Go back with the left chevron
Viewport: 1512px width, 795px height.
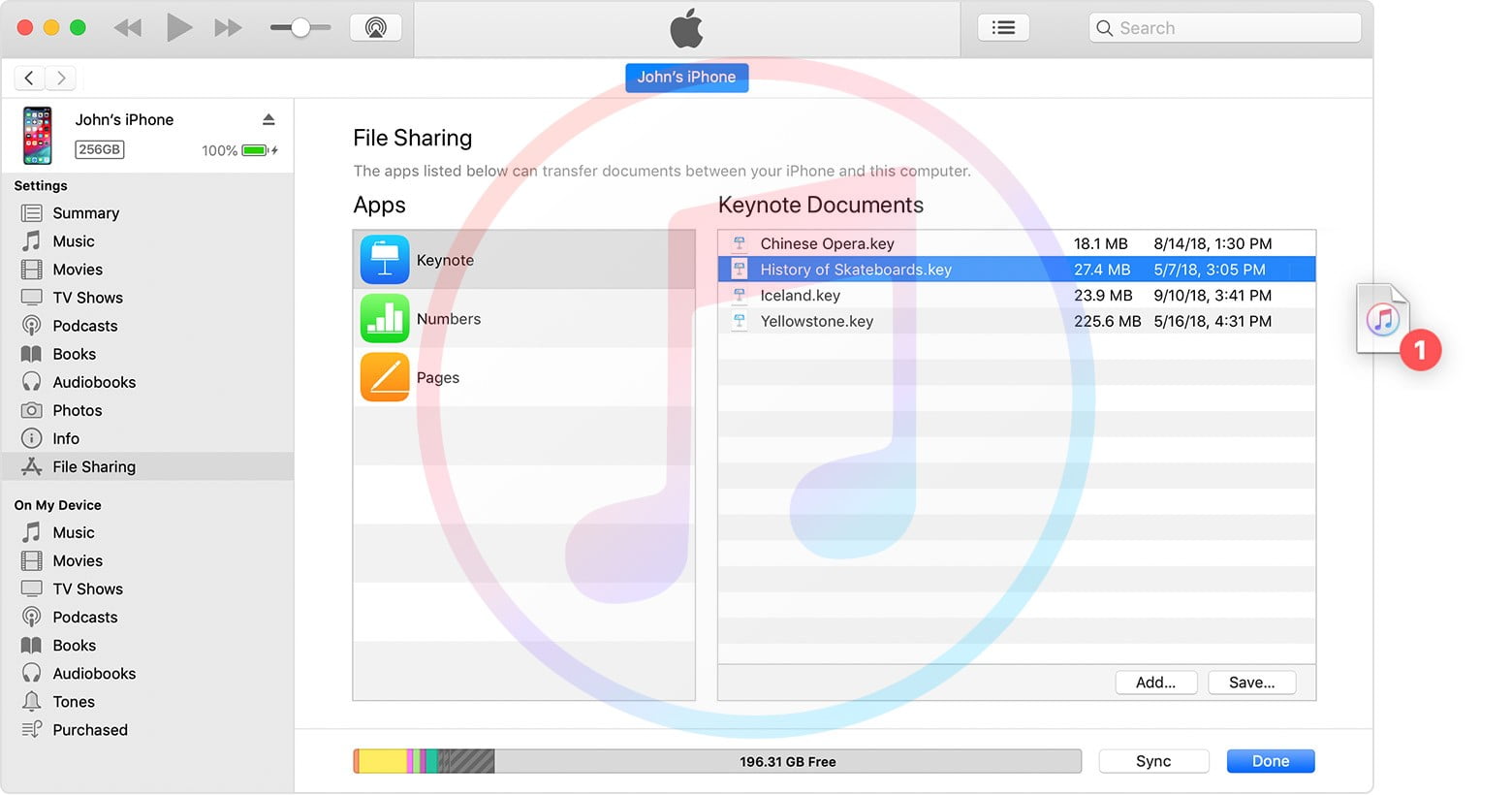click(30, 78)
